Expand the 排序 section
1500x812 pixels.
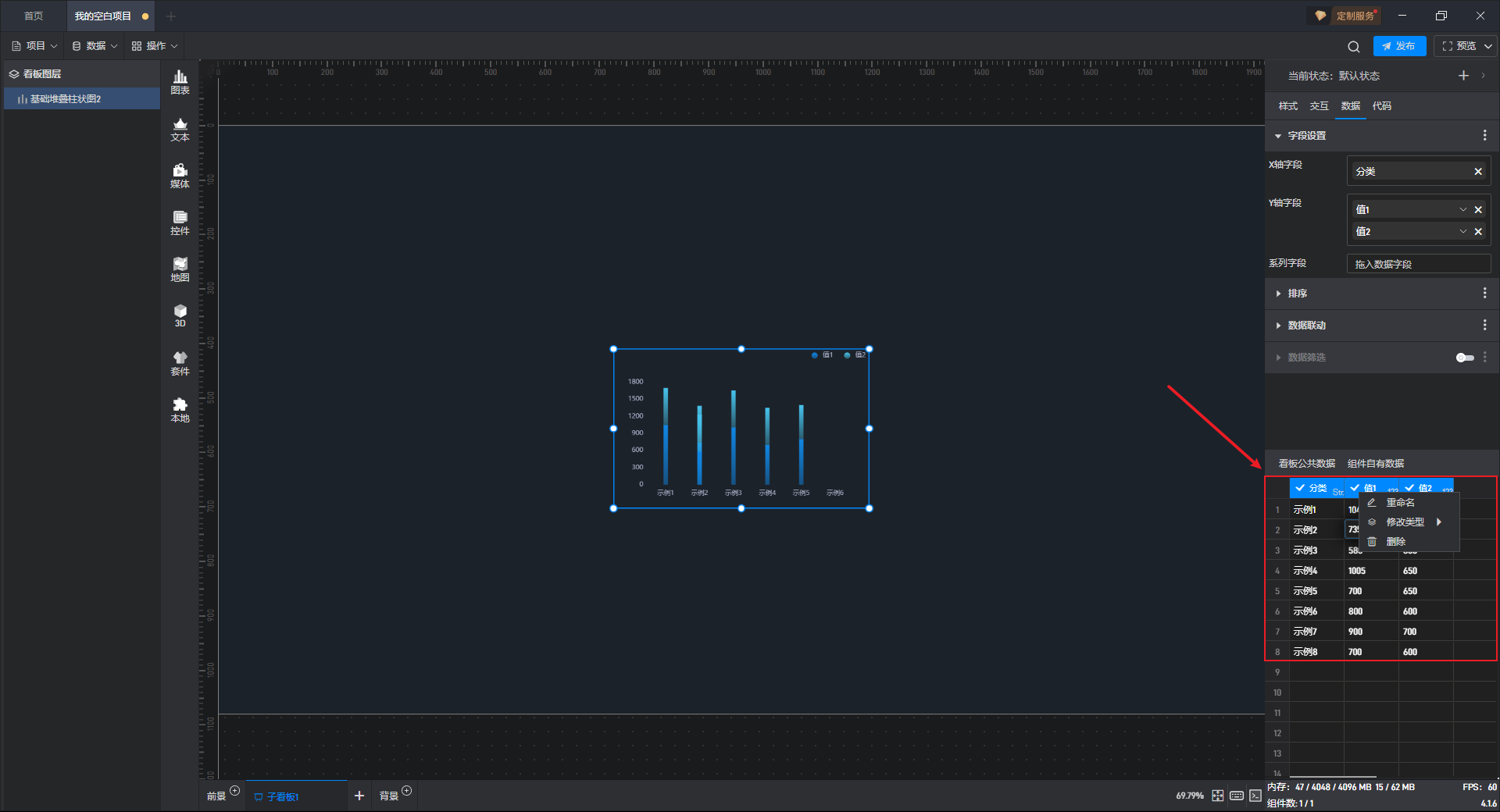(x=1278, y=294)
